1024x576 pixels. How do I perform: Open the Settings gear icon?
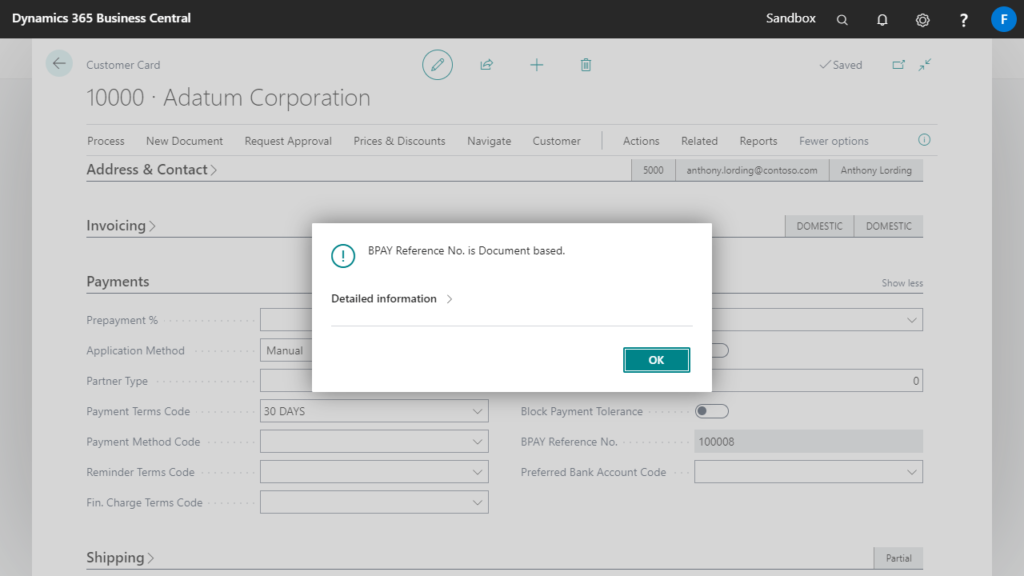tap(922, 19)
